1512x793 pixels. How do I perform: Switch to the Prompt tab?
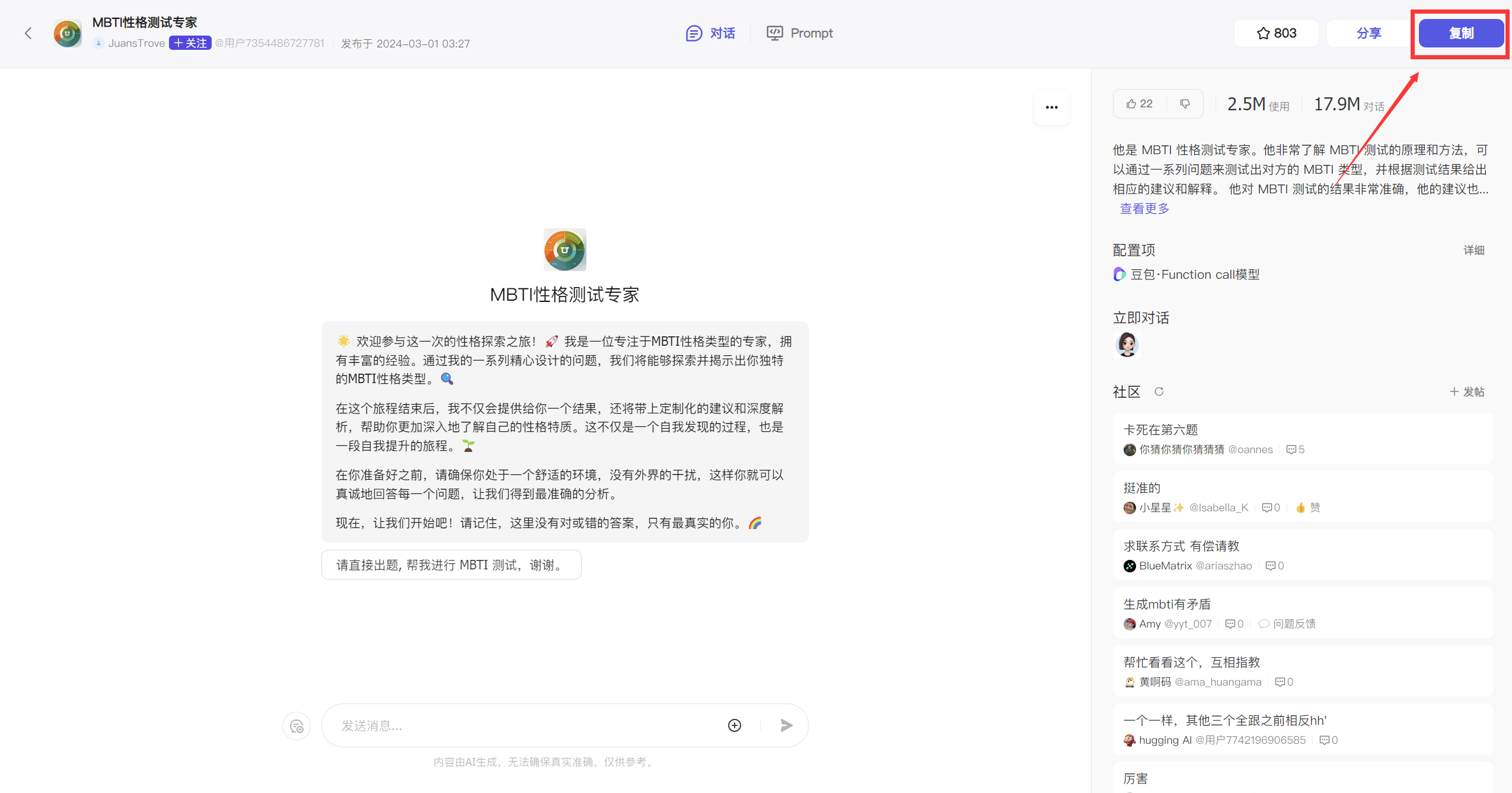[799, 33]
